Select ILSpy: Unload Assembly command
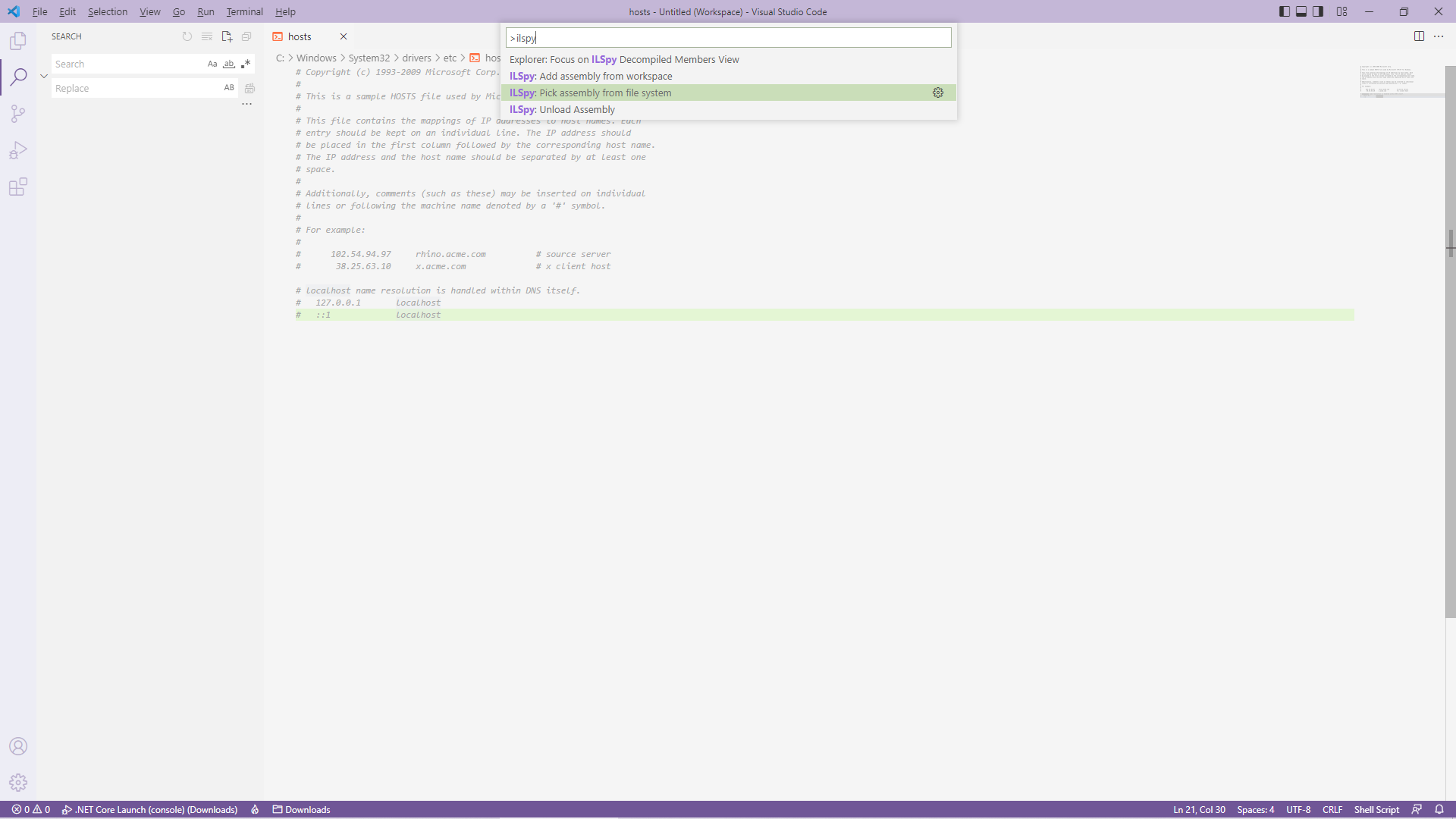Viewport: 1456px width, 819px height. pyautogui.click(x=562, y=109)
